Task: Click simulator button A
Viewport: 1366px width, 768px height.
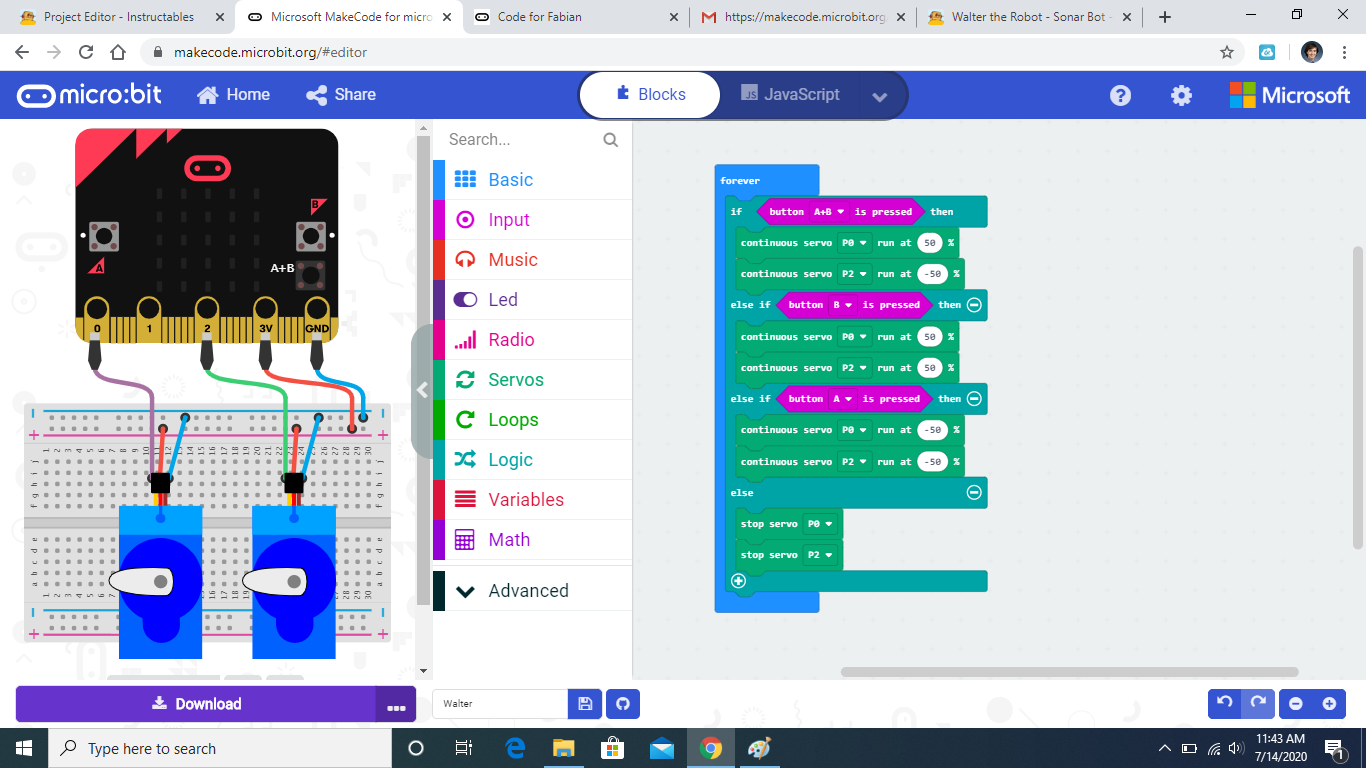Action: 102,236
